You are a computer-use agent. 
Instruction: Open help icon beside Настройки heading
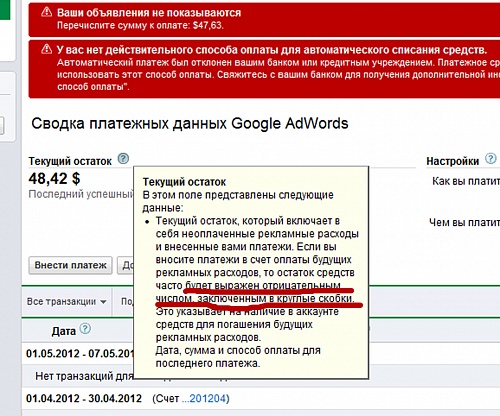click(x=490, y=159)
